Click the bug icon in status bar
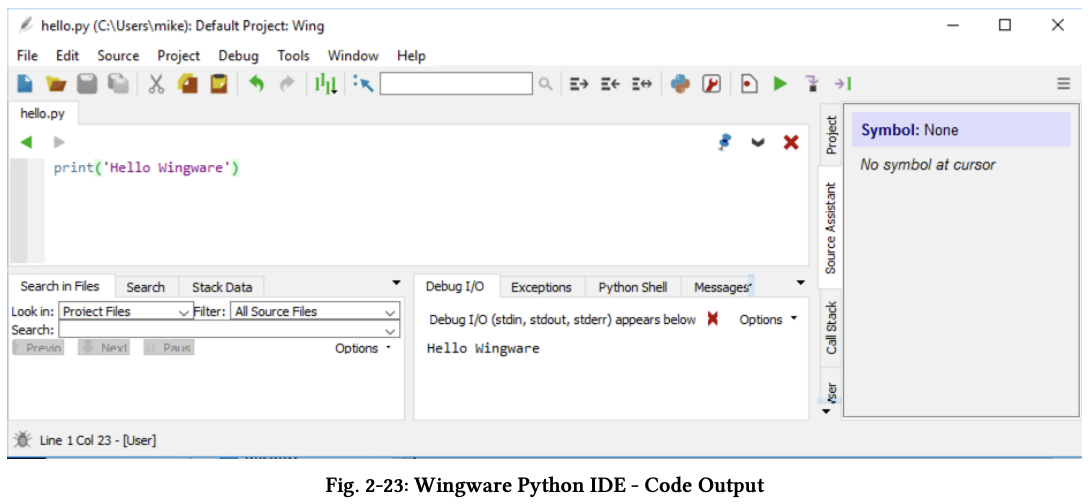This screenshot has width=1092, height=504. [x=22, y=440]
